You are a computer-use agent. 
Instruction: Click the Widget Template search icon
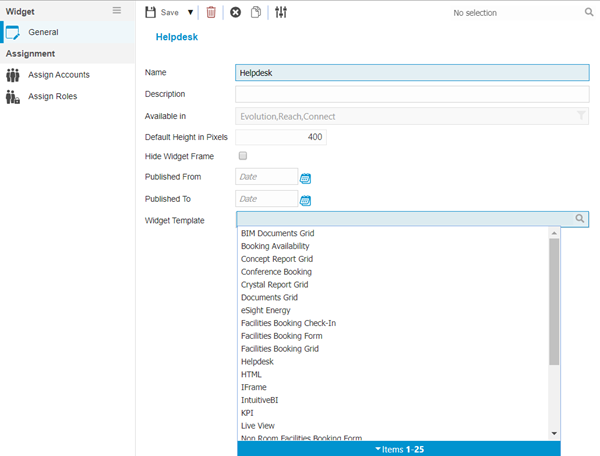[580, 219]
